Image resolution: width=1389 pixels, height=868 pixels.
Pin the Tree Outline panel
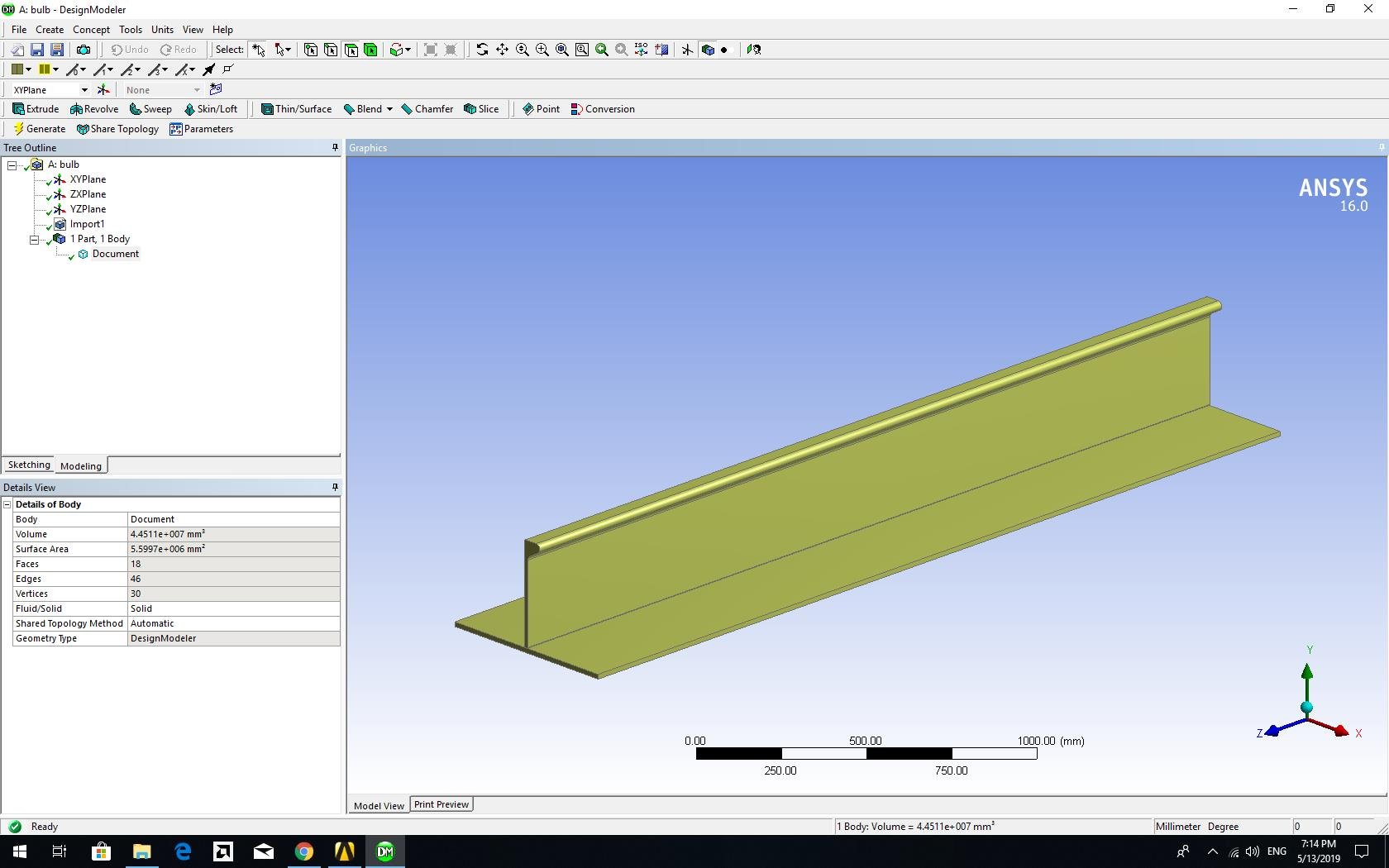tap(335, 148)
